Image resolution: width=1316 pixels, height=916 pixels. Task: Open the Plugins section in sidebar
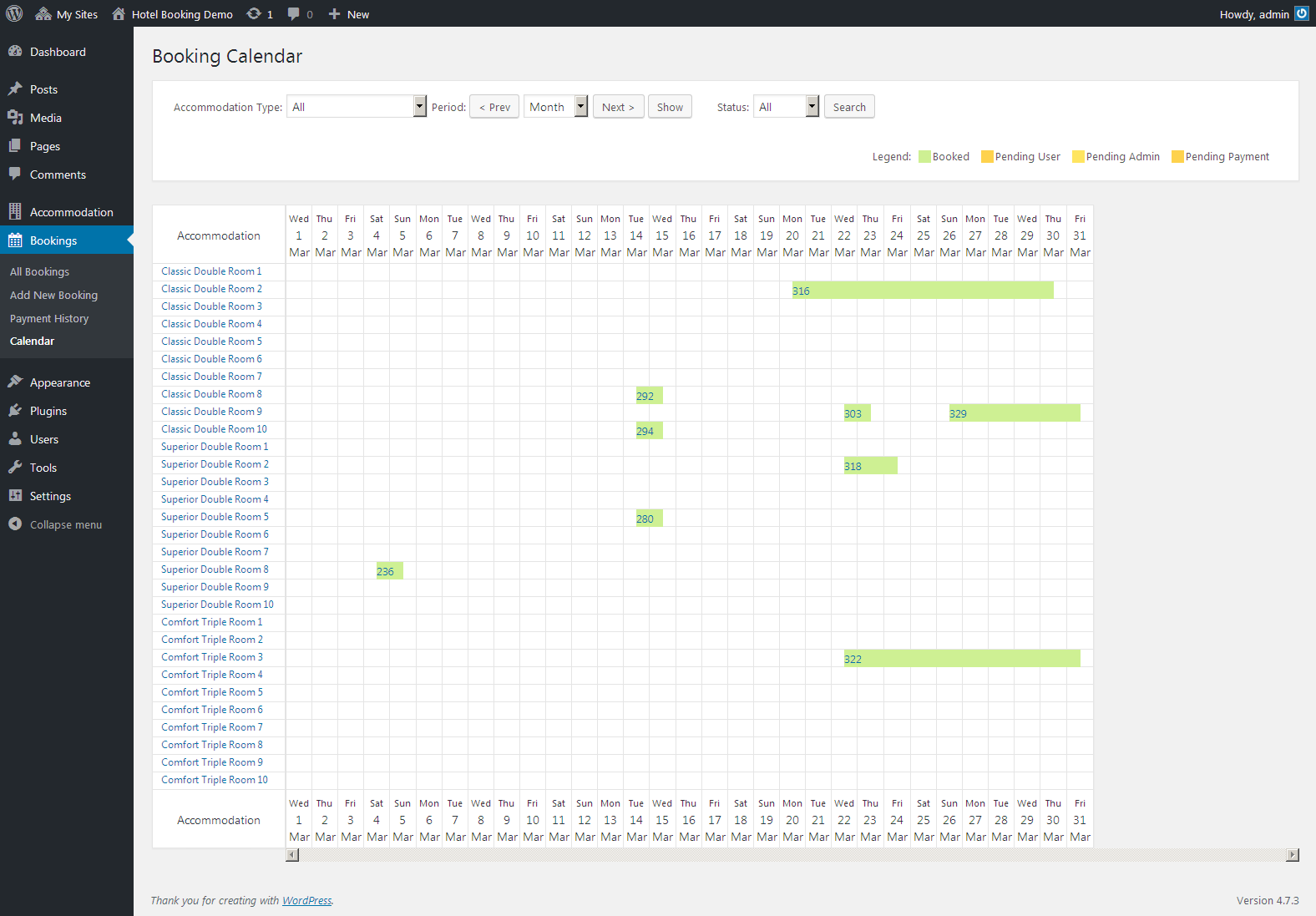click(x=48, y=411)
